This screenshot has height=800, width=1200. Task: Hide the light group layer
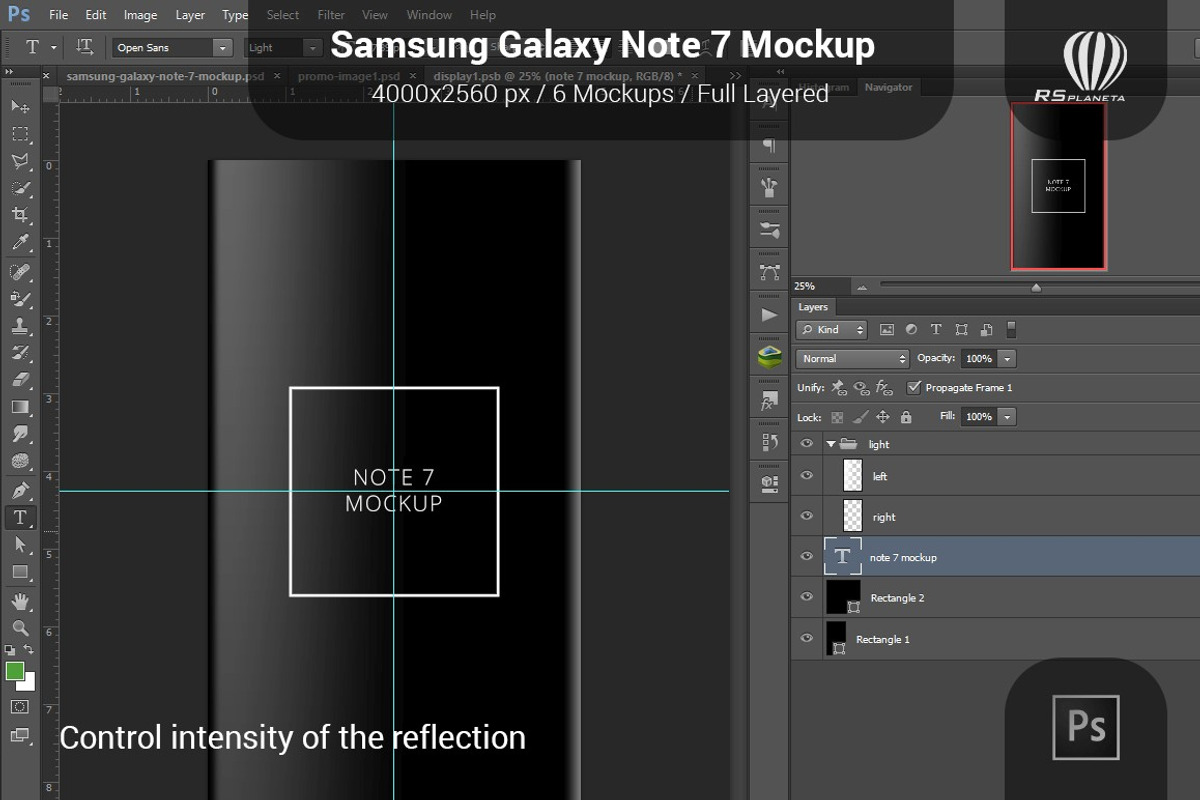(x=807, y=444)
